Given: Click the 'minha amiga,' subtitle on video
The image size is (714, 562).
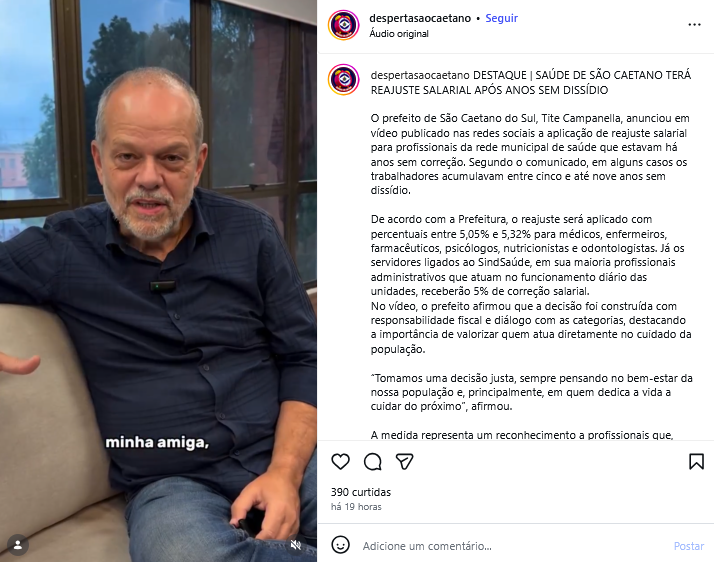Looking at the screenshot, I should pos(157,442).
